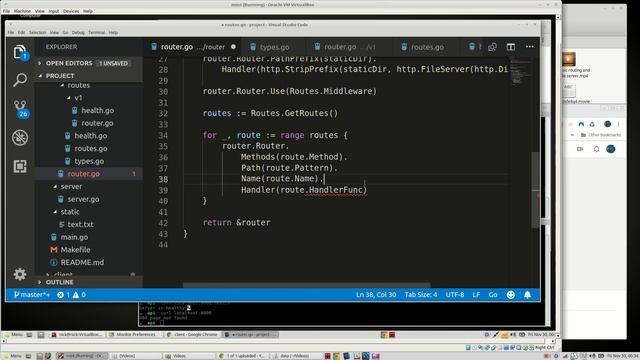This screenshot has width=640, height=360.
Task: Click the editor's horizontal scrollbar
Action: [x=307, y=285]
